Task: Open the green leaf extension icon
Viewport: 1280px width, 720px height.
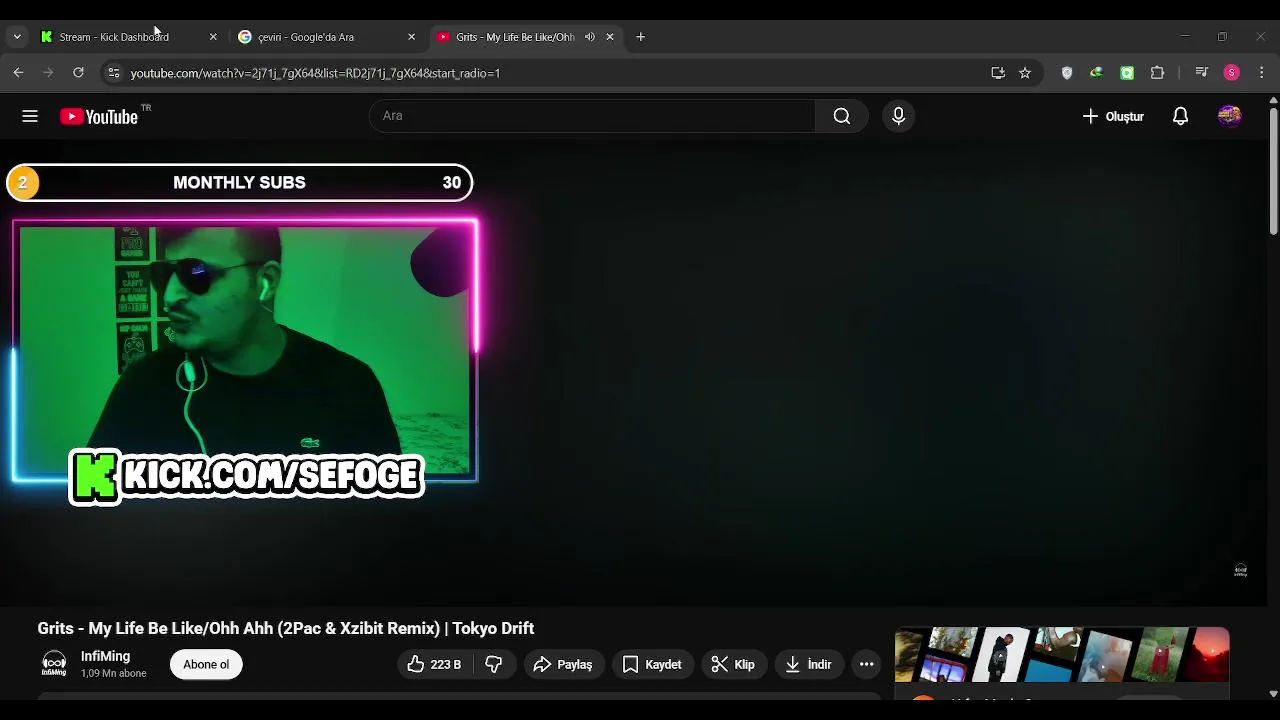Action: tap(1097, 73)
